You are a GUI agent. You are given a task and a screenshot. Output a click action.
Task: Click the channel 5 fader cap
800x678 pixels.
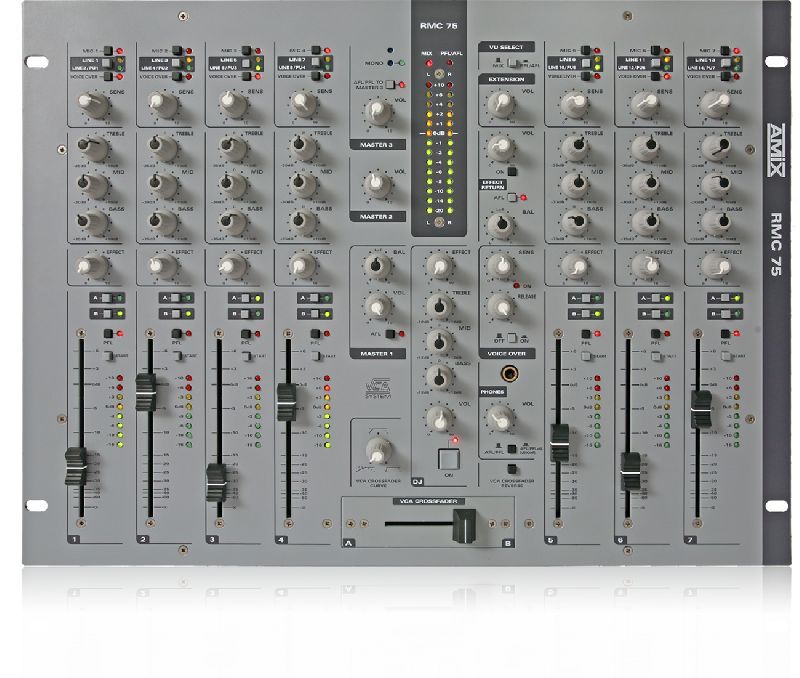(x=560, y=442)
